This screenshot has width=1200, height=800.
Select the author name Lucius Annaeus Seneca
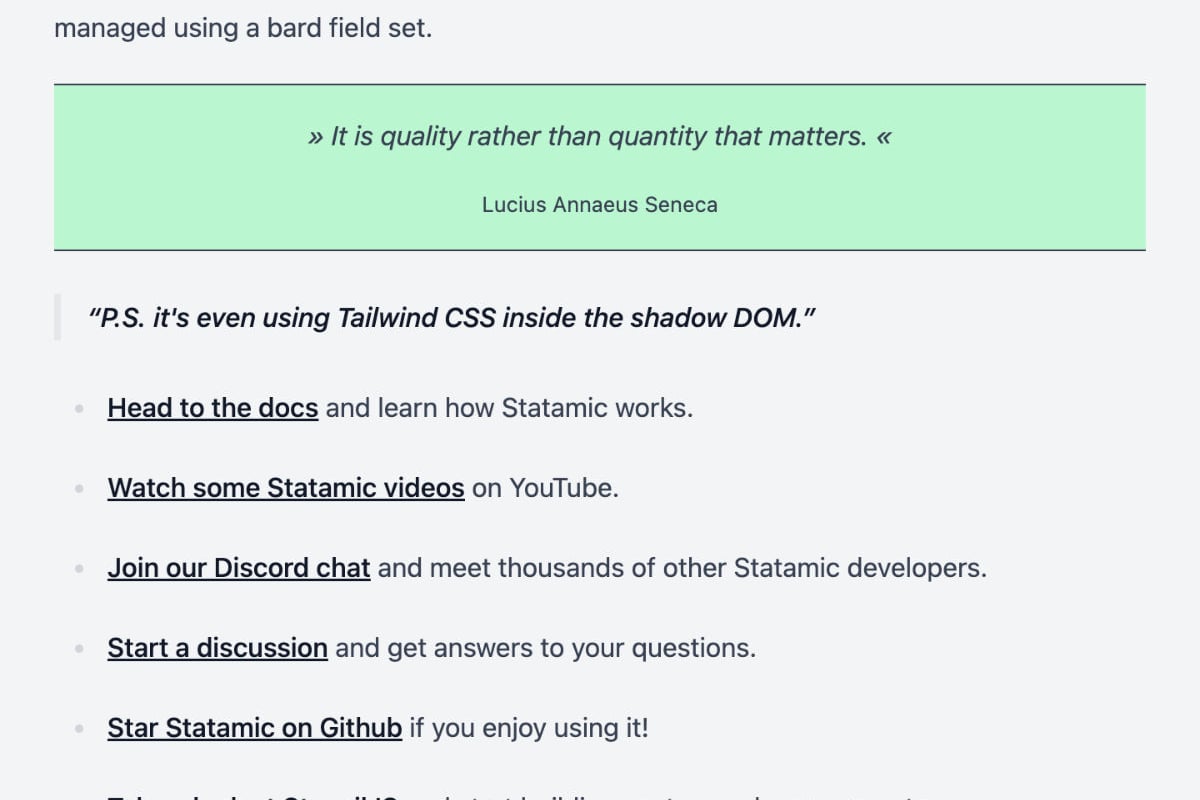tap(599, 205)
